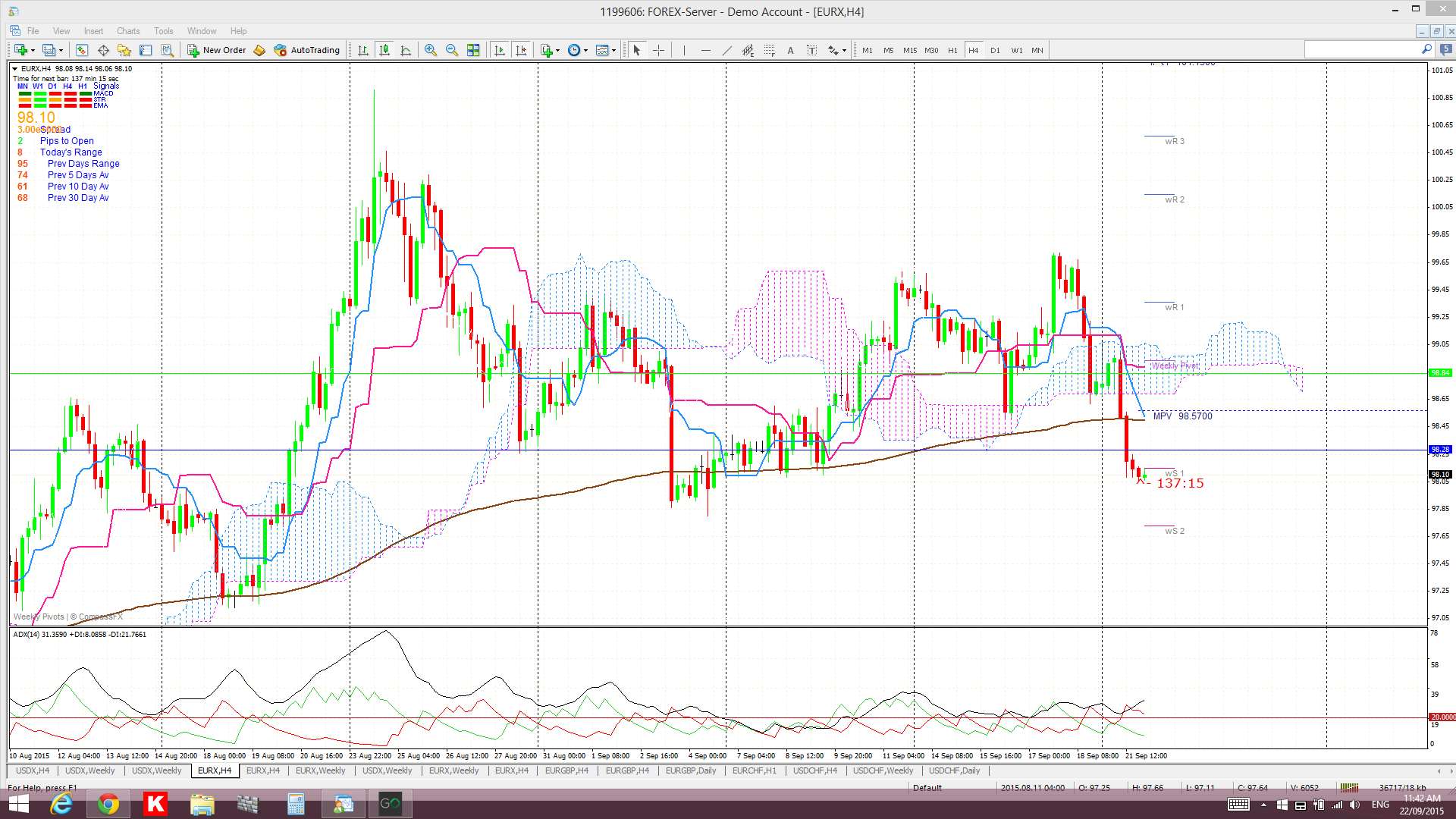Click the MetaEditor yellow book icon
Screen dimensions: 1456x819
259,50
